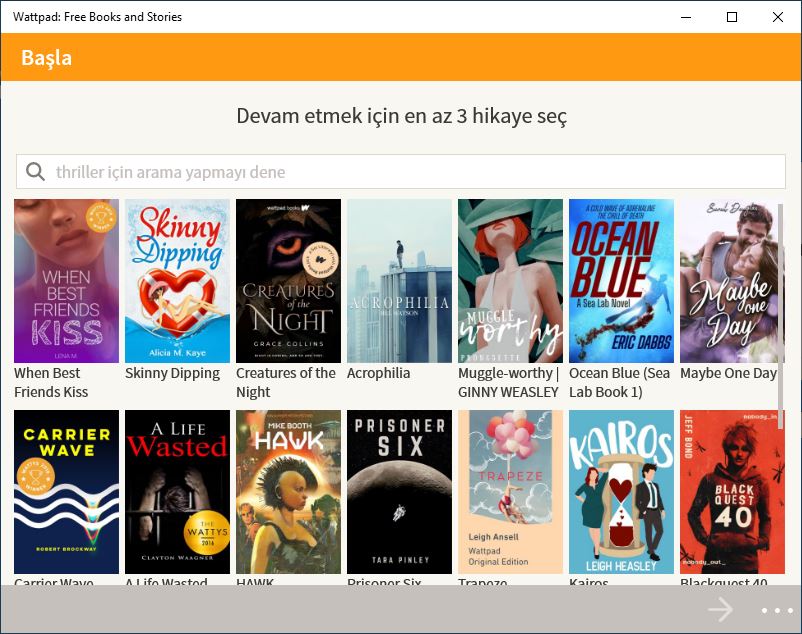Click the Başla header title
802x634 pixels.
coord(47,57)
